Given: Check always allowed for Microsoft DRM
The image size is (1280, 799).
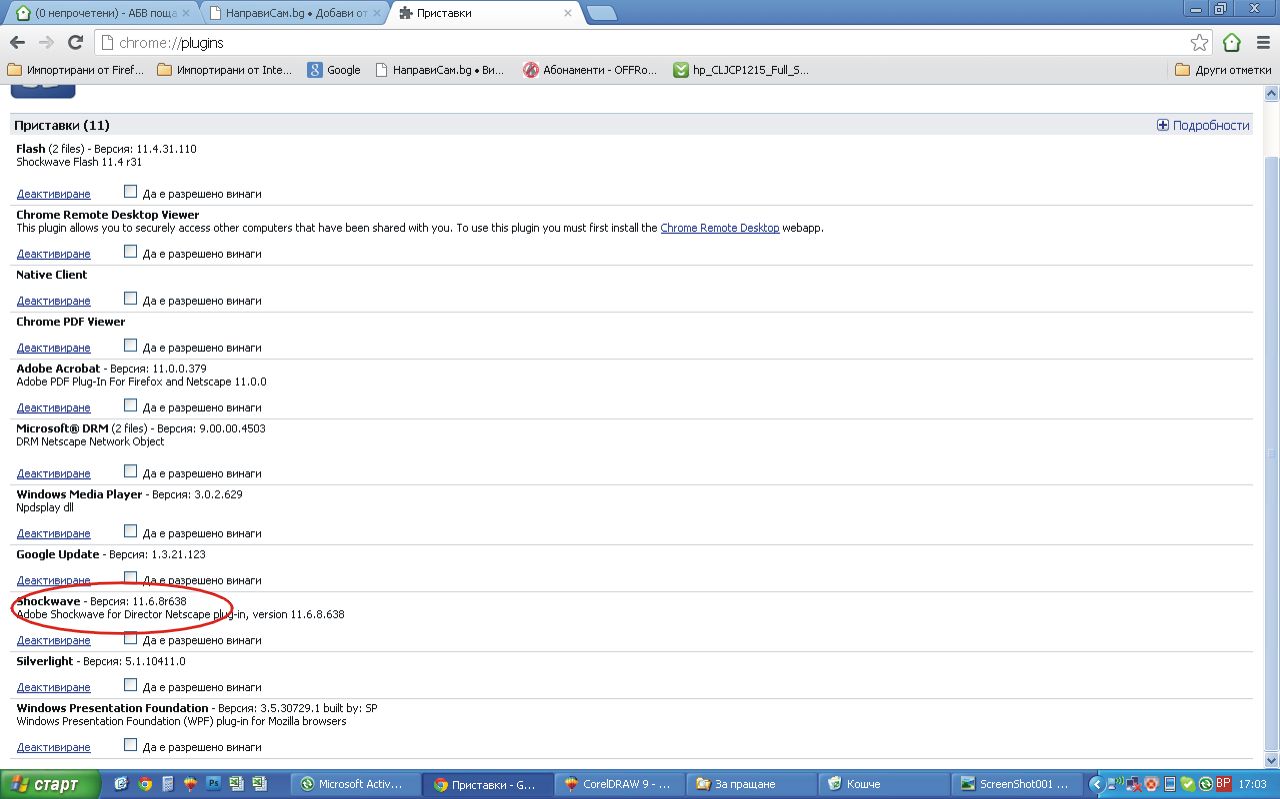Looking at the screenshot, I should click(x=130, y=471).
